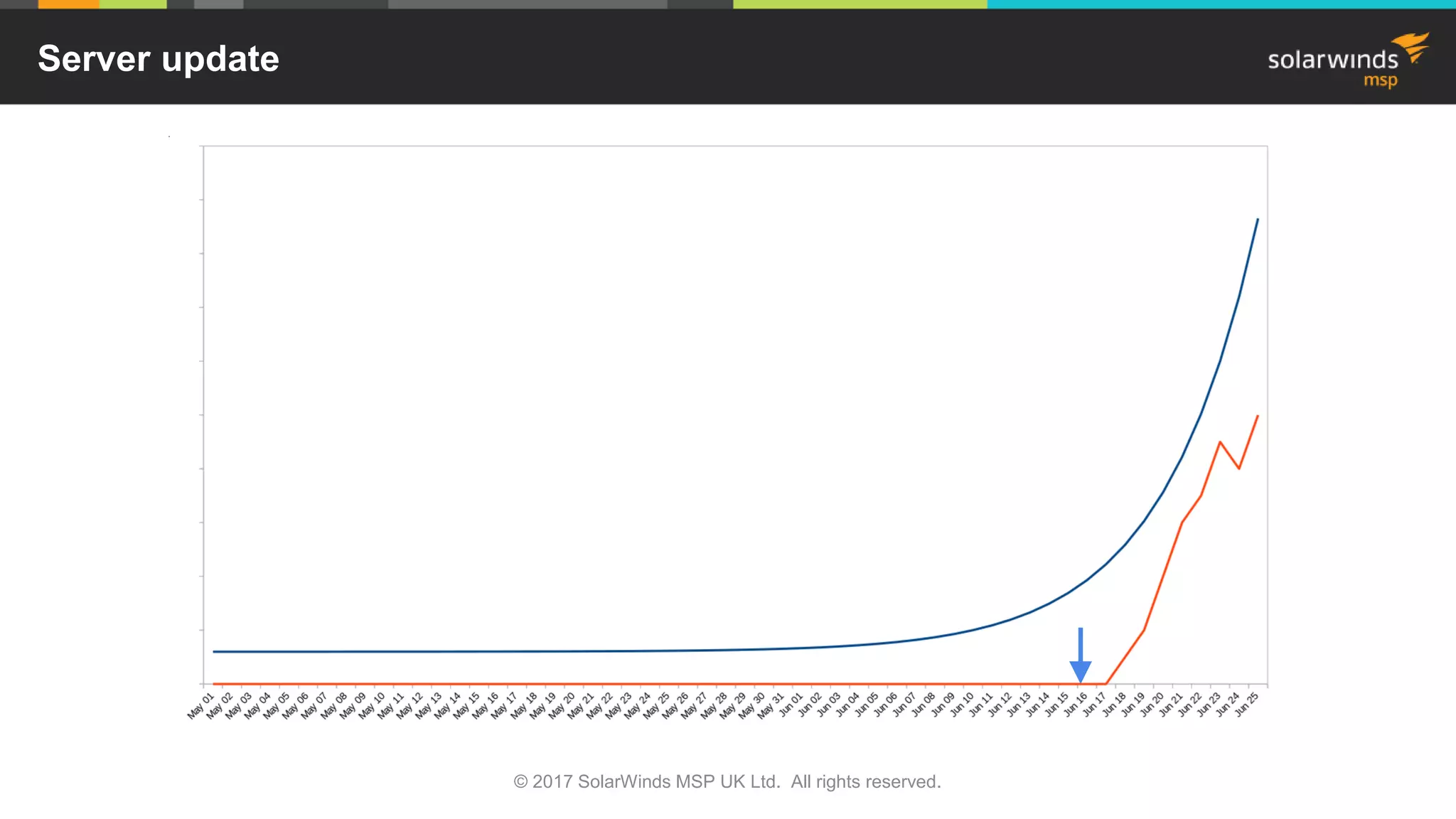This screenshot has height=819, width=1456.
Task: Click the solarwinds wordmark text
Action: tap(1332, 60)
